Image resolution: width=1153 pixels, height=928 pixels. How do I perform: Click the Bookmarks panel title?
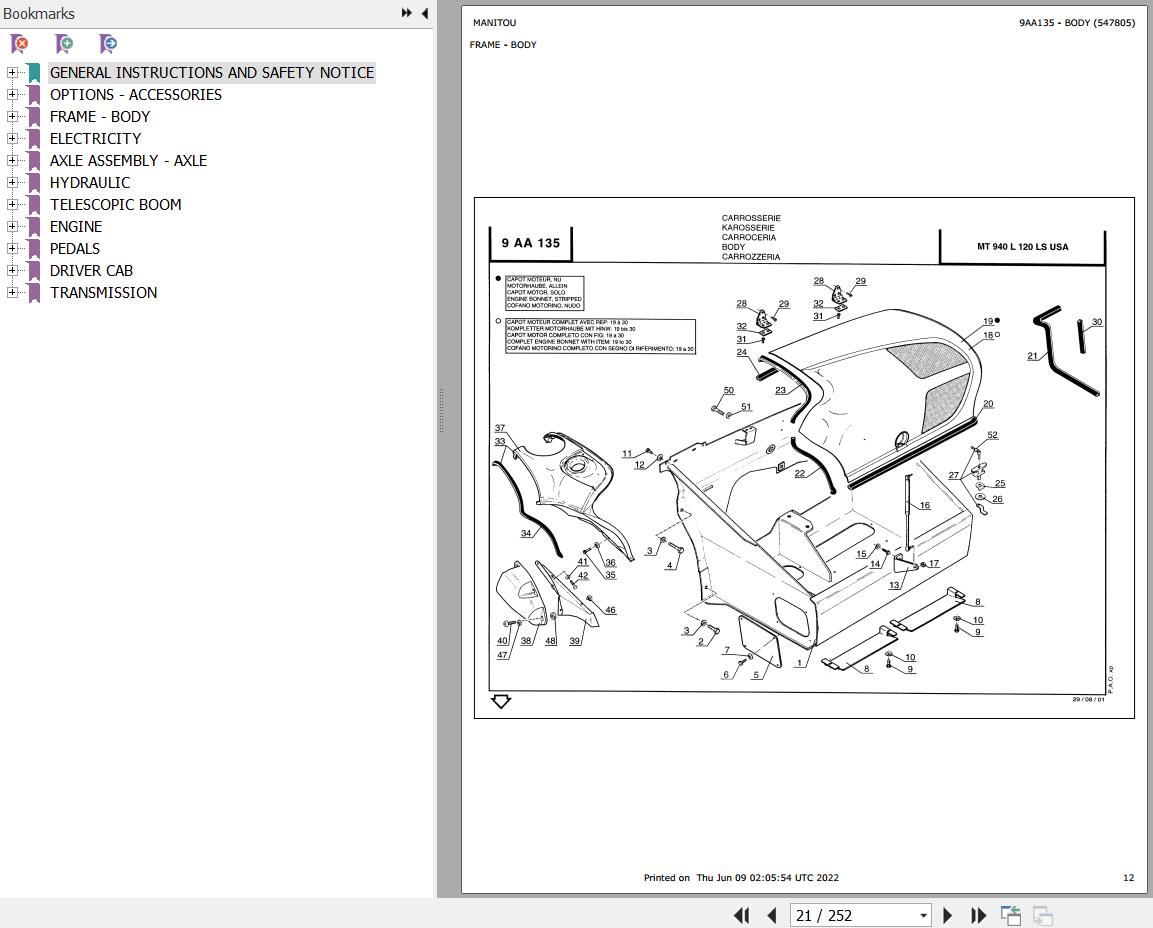point(38,13)
